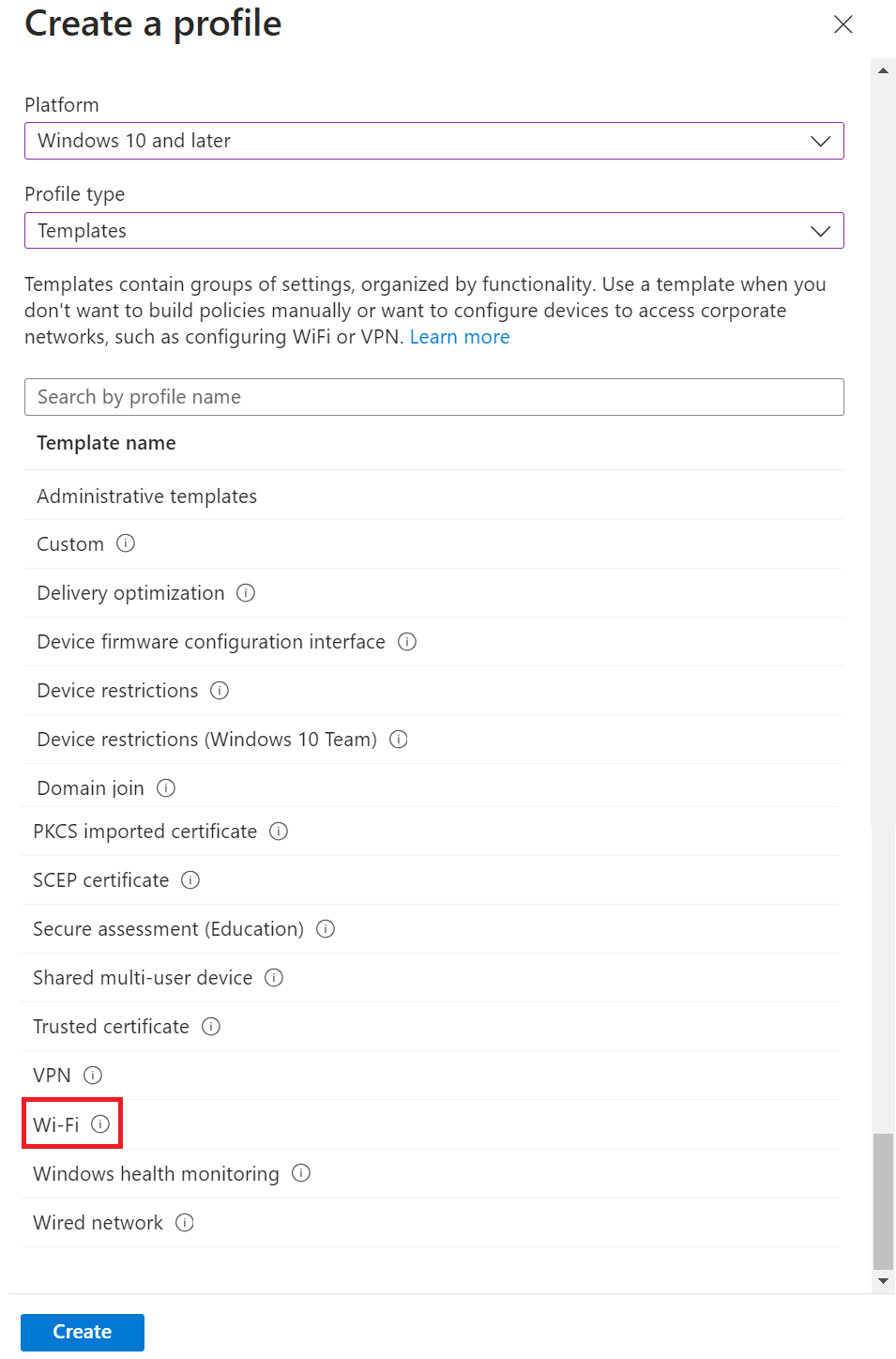This screenshot has height=1359, width=896.
Task: Click the info icon beside SCEP certificate
Action: pyautogui.click(x=190, y=879)
